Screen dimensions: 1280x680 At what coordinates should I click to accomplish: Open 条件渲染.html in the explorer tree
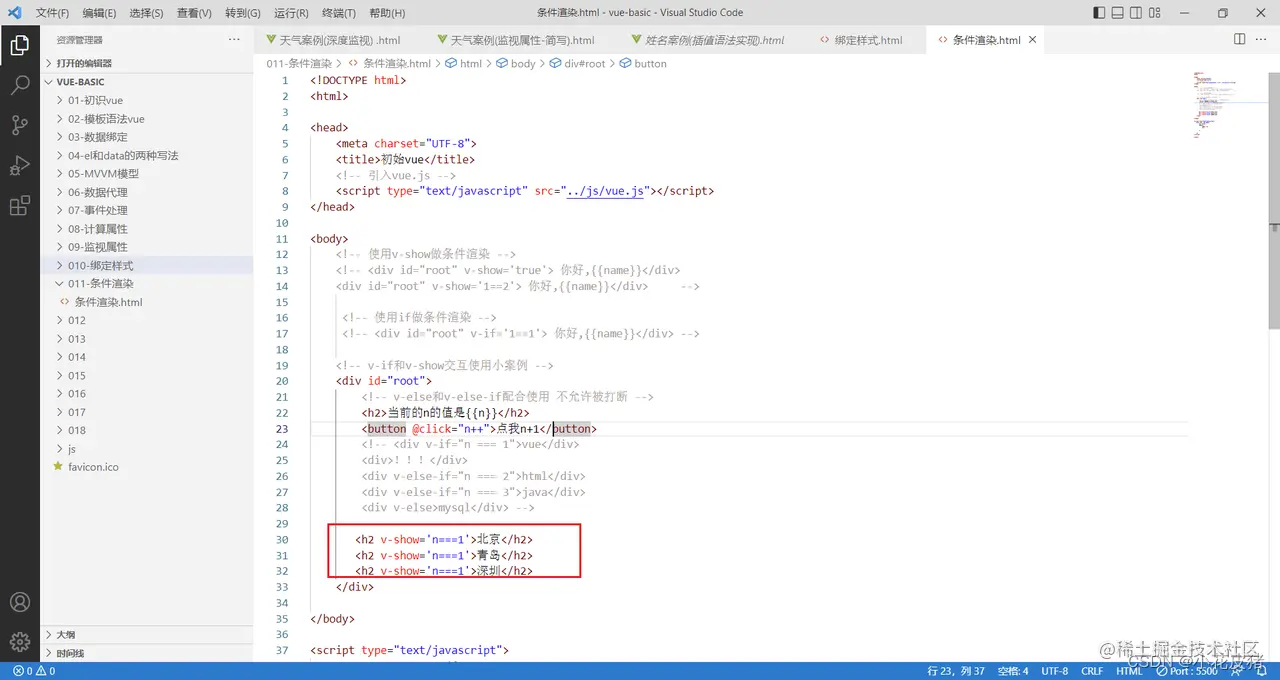tap(108, 302)
